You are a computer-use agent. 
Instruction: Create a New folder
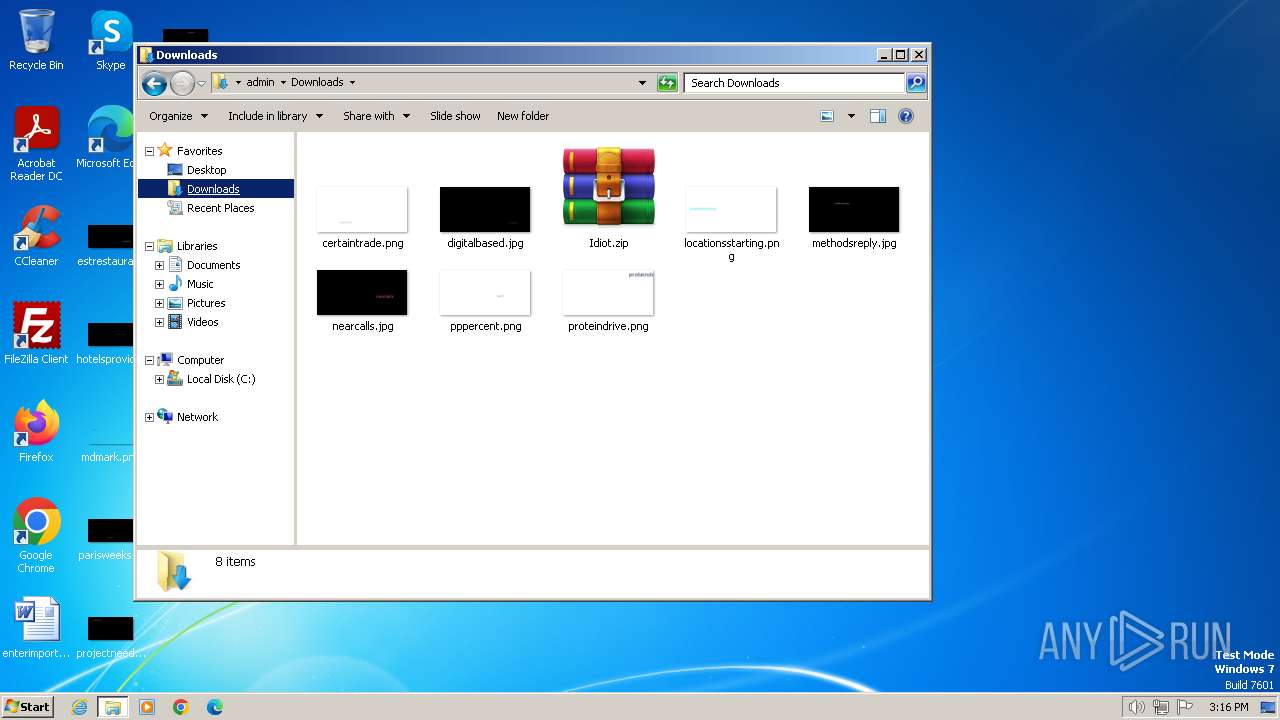pos(523,116)
